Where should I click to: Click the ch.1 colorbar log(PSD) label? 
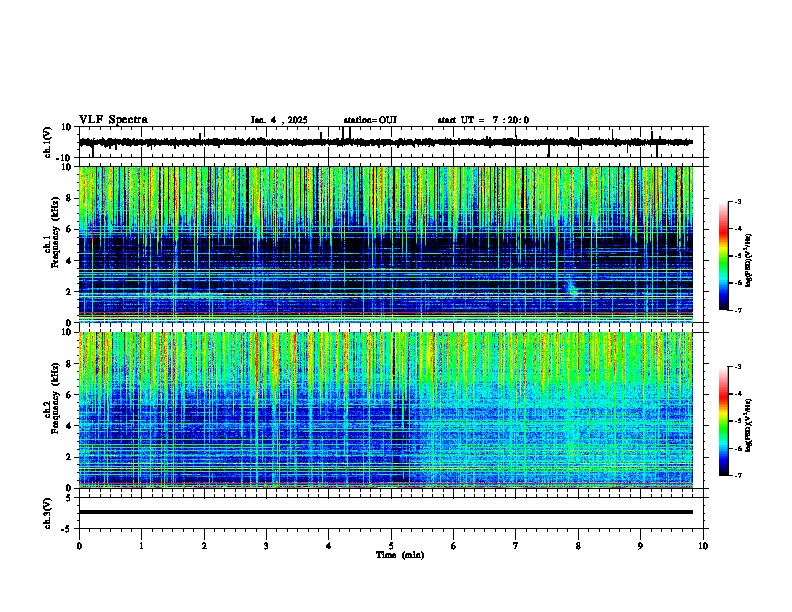tap(749, 261)
